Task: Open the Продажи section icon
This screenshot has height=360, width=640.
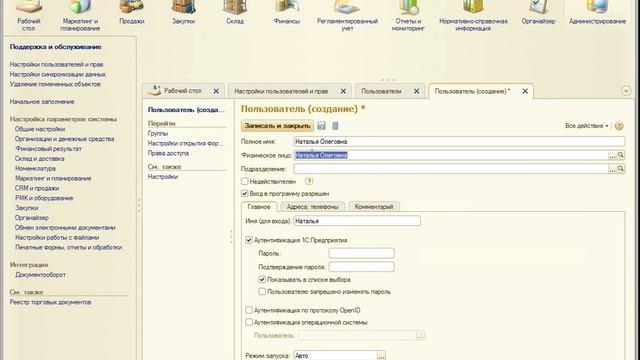Action: click(131, 7)
